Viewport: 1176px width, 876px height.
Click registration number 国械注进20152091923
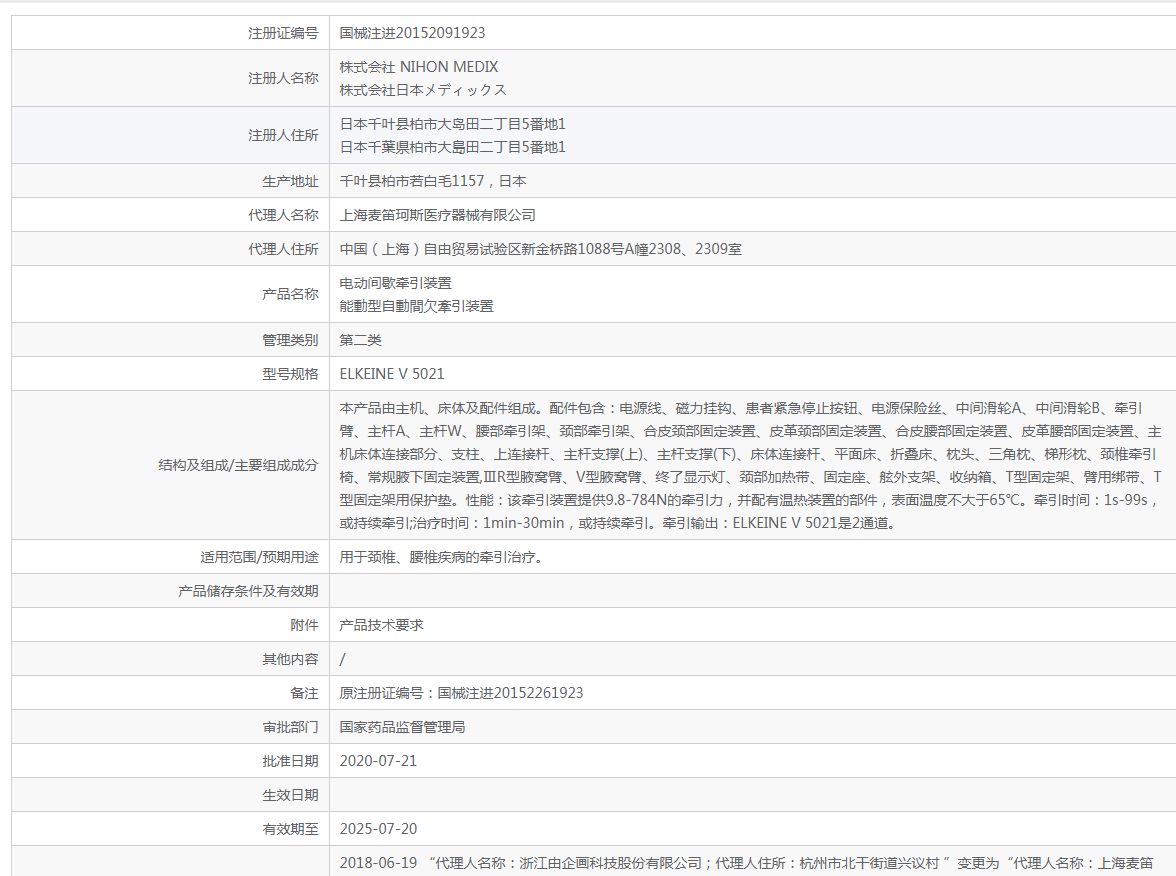click(x=412, y=33)
